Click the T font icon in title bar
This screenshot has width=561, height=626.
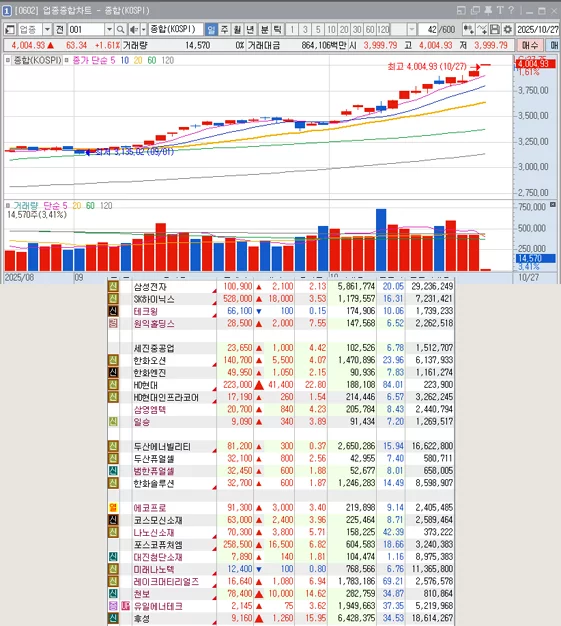click(x=500, y=11)
